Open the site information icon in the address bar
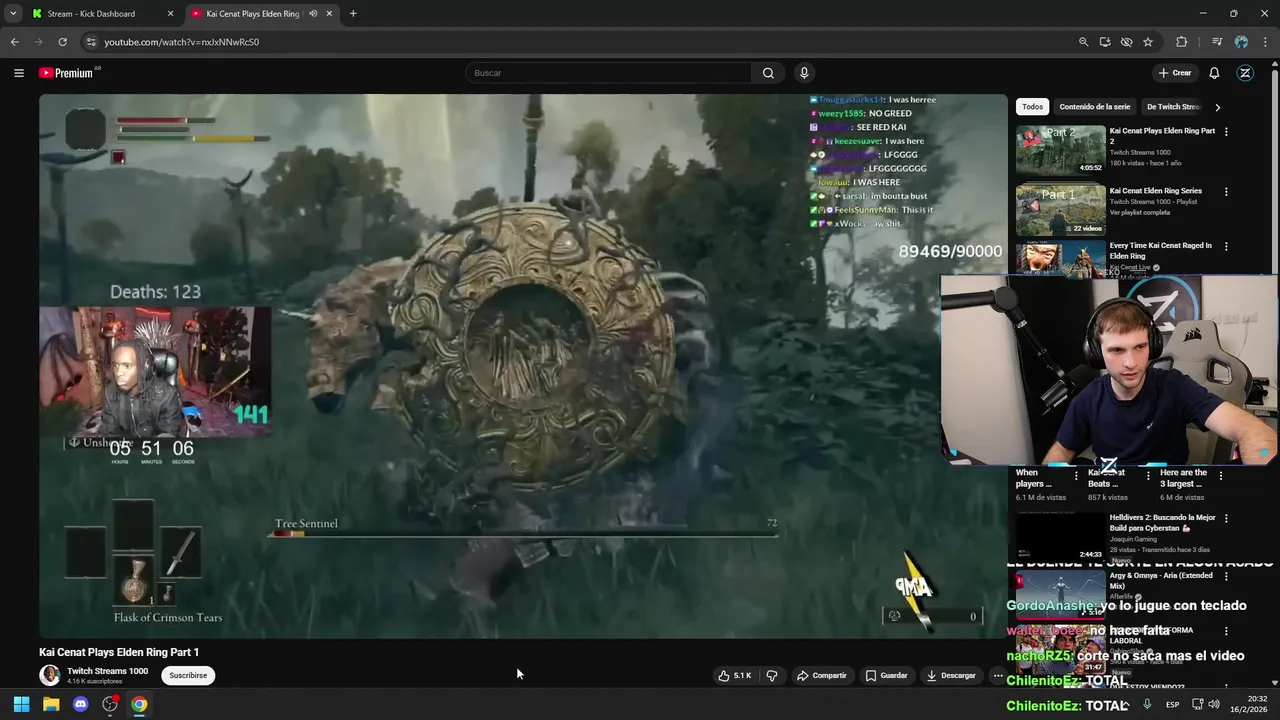Screen dimensions: 1280x720 coord(91,42)
